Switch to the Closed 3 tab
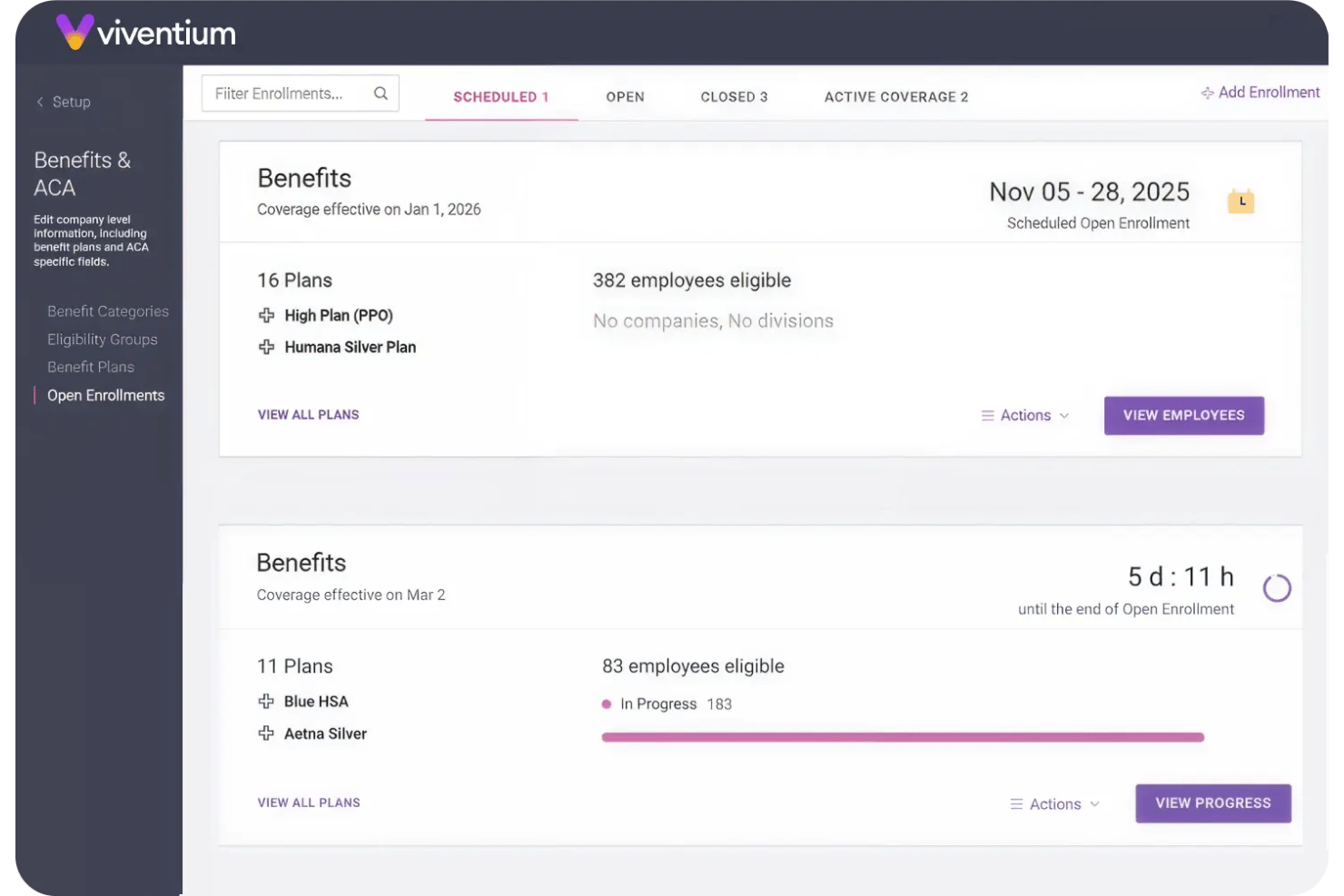The width and height of the screenshot is (1344, 896). pos(734,96)
